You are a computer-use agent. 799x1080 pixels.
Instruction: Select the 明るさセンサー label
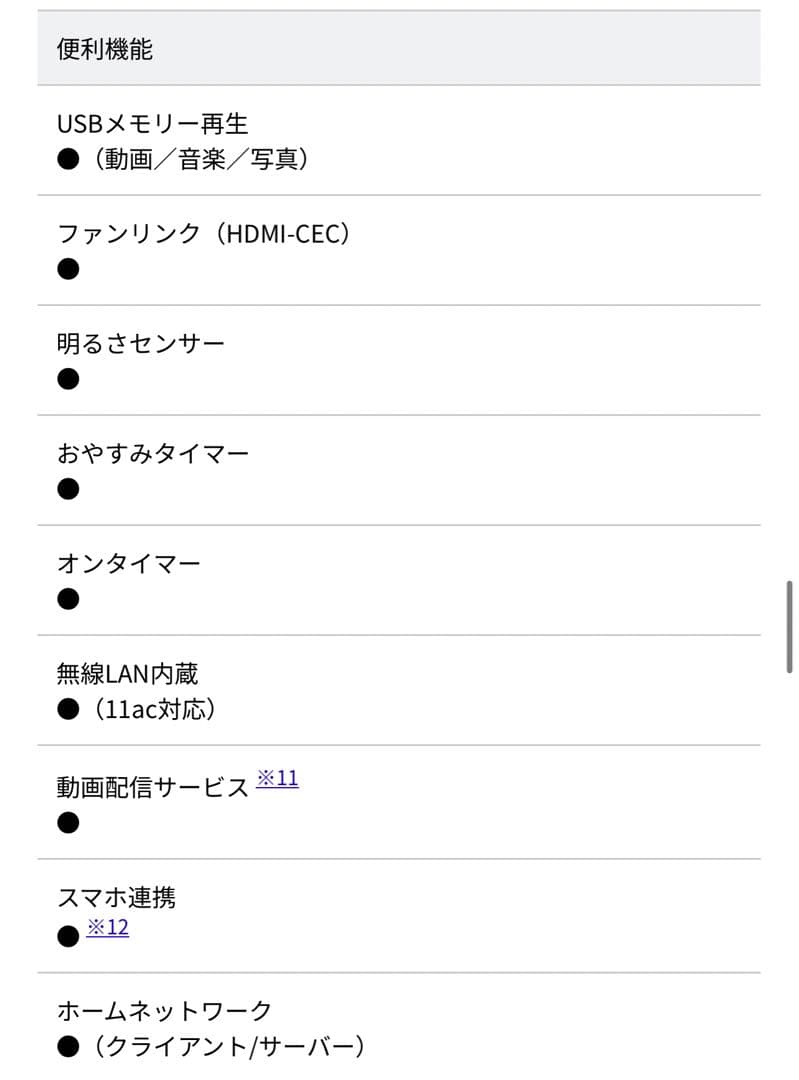click(141, 344)
